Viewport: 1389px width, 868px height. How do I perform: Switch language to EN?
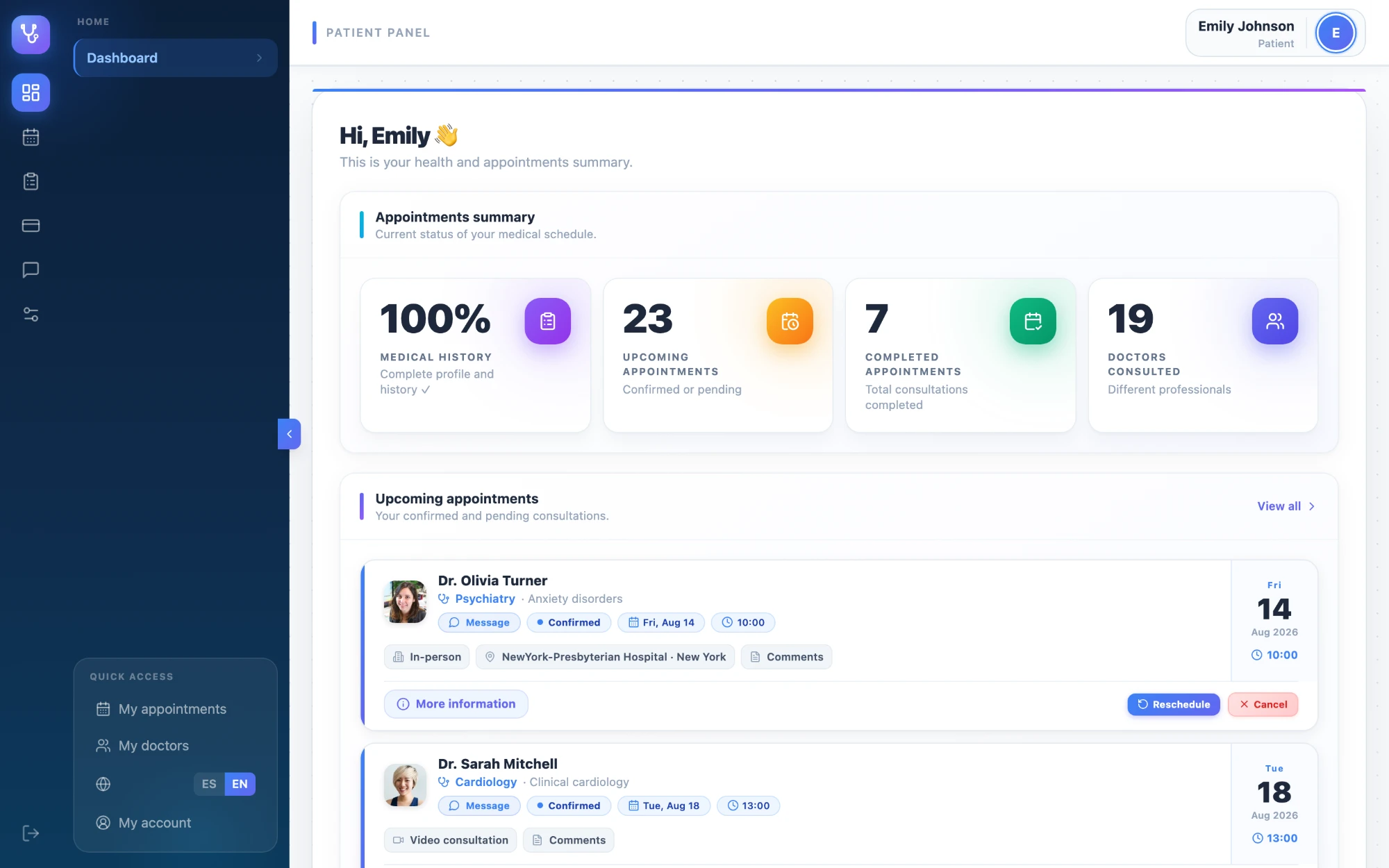[240, 784]
